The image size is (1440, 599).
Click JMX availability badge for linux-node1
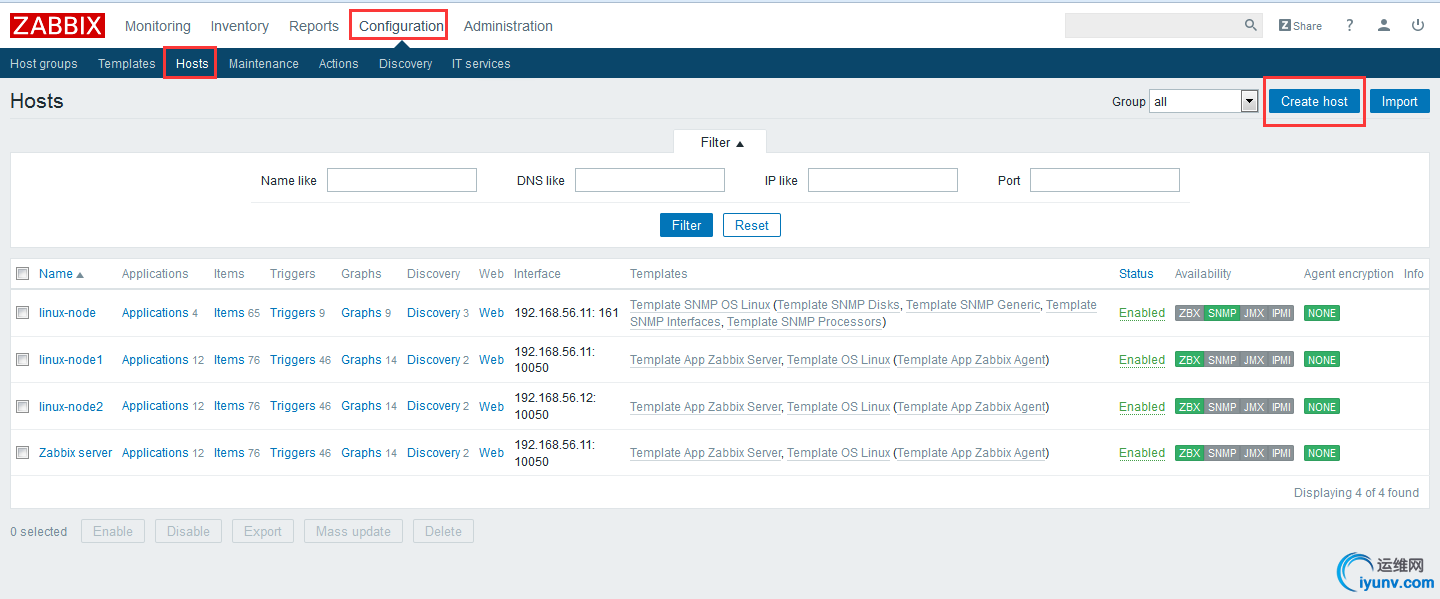coord(1253,360)
